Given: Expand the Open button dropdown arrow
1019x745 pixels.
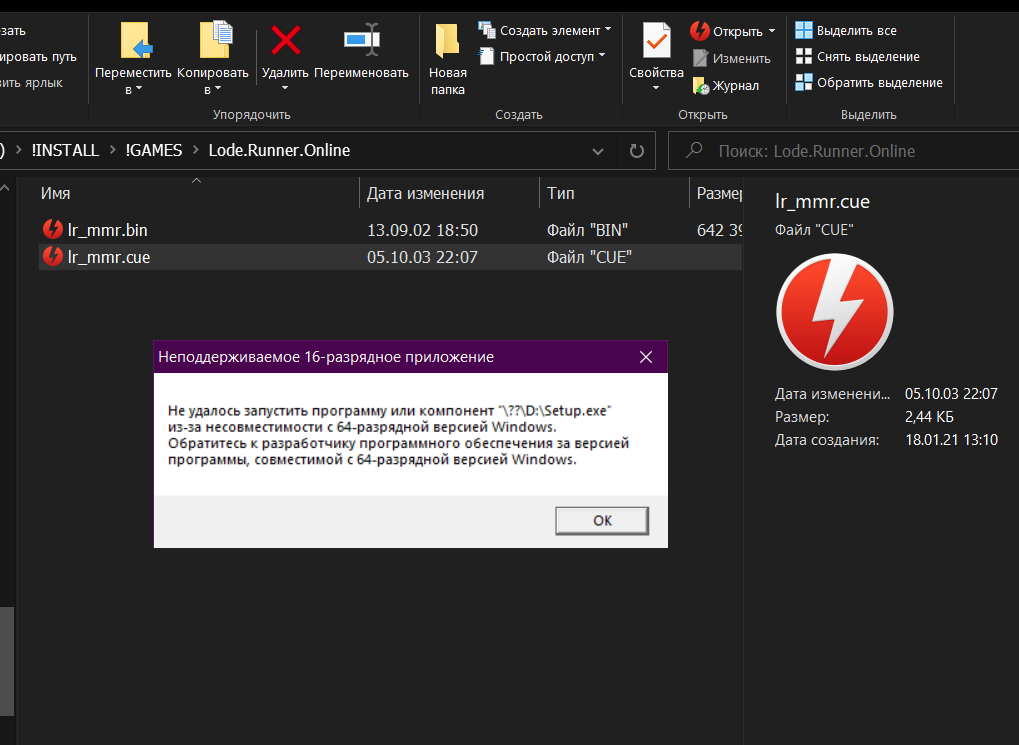Looking at the screenshot, I should [772, 31].
